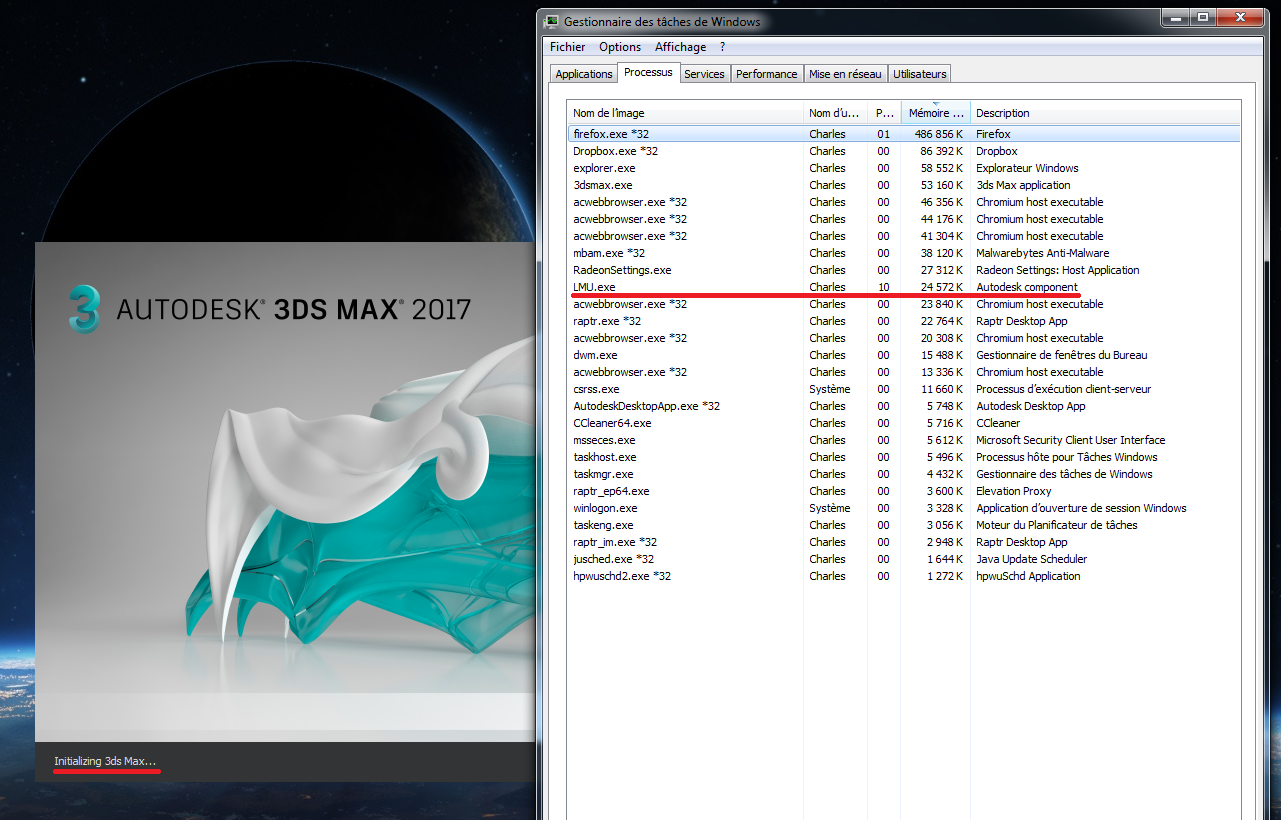Select the hpwuschd2.exe *32 process
The width and height of the screenshot is (1281, 820).
pyautogui.click(x=904, y=576)
